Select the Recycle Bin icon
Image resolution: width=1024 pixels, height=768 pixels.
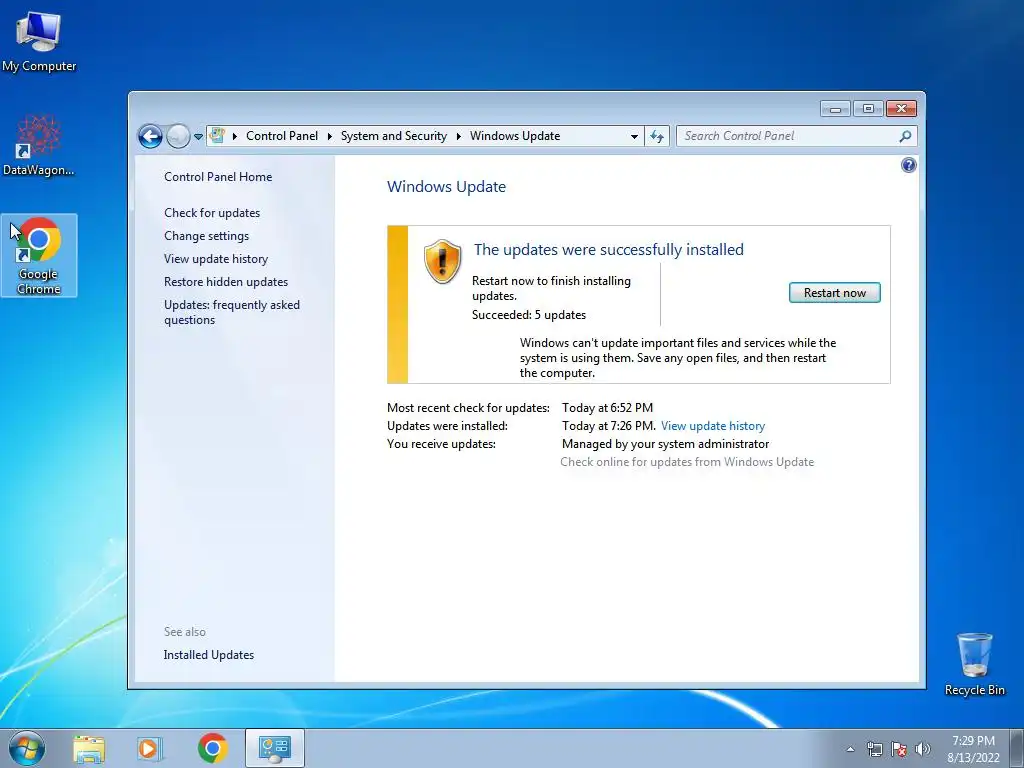coord(974,664)
